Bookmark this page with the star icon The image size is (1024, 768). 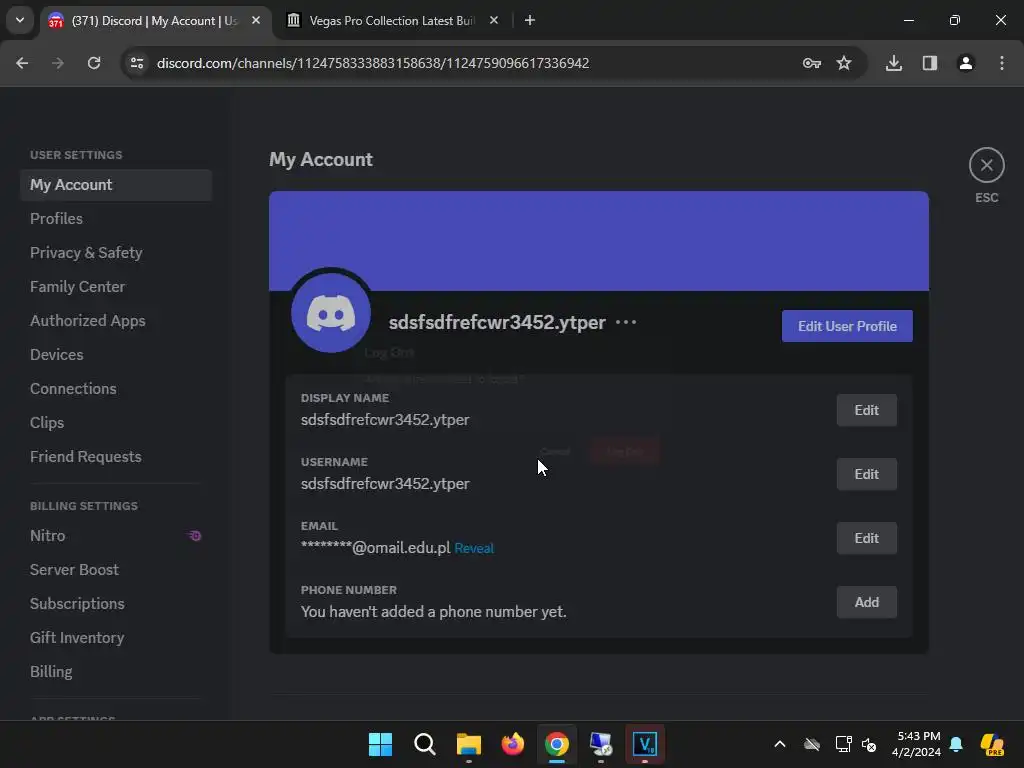(844, 63)
